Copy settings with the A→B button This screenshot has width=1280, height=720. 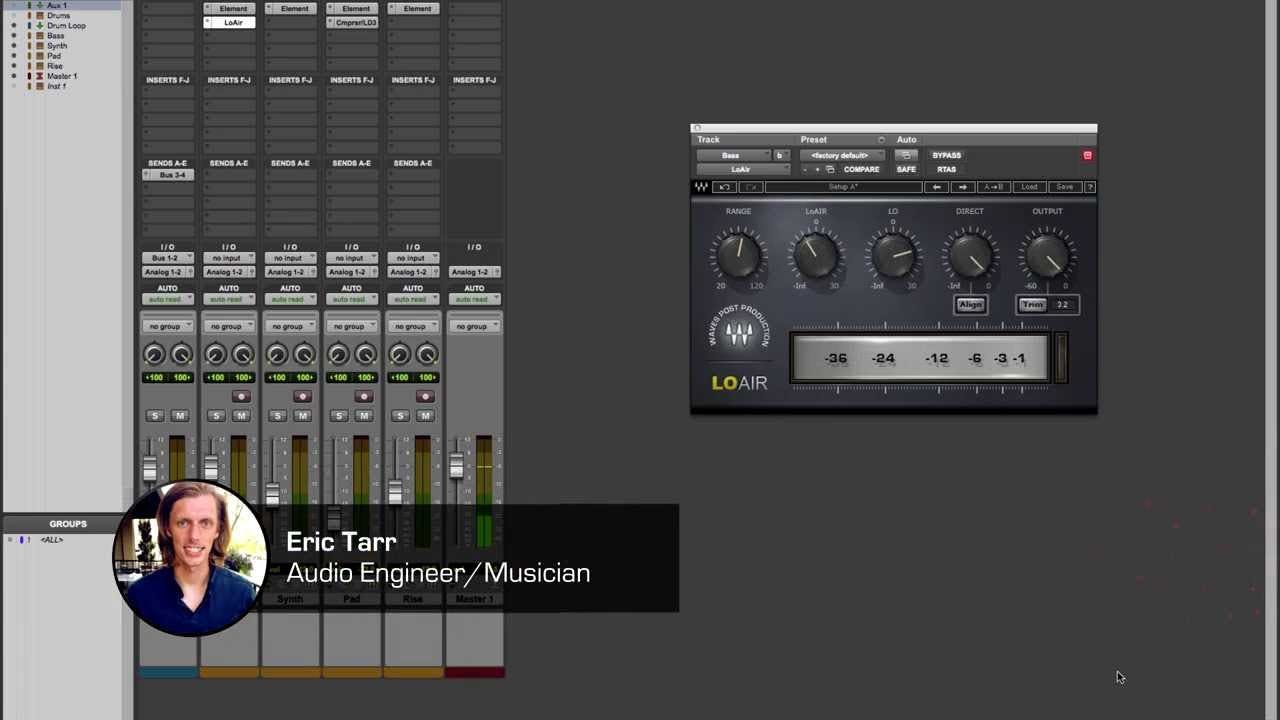coord(993,187)
